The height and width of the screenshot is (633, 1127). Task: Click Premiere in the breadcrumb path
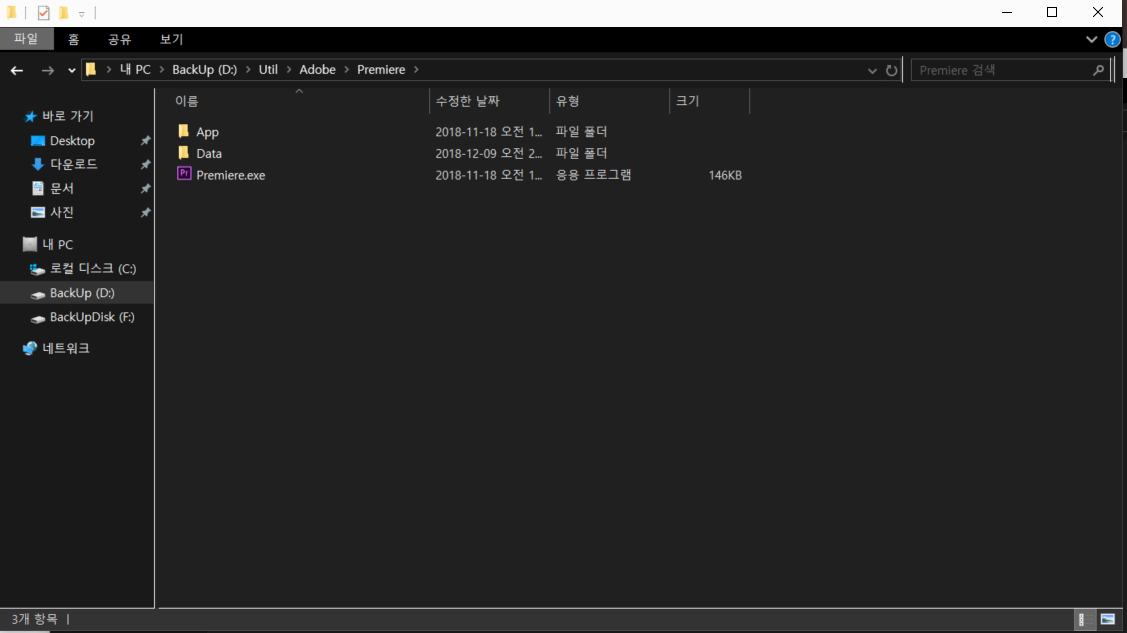381,70
